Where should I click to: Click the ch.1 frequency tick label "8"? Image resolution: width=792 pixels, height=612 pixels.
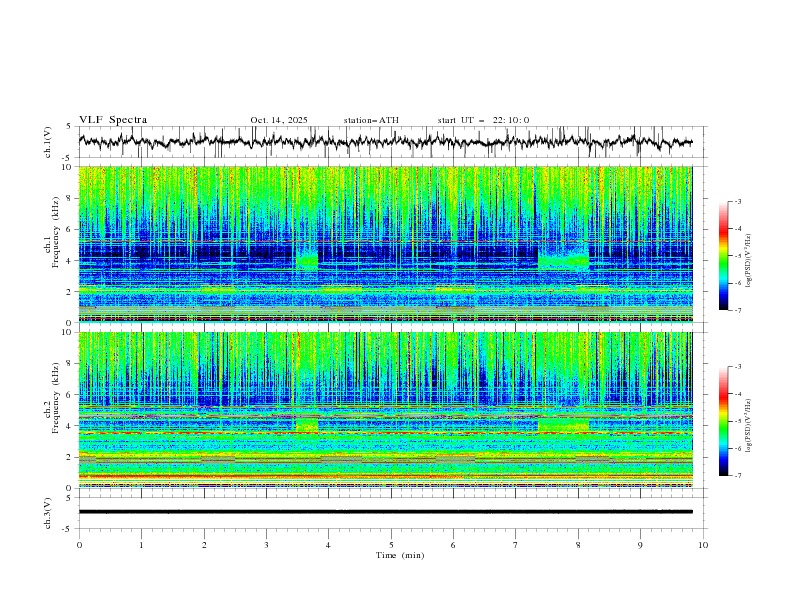tap(71, 198)
